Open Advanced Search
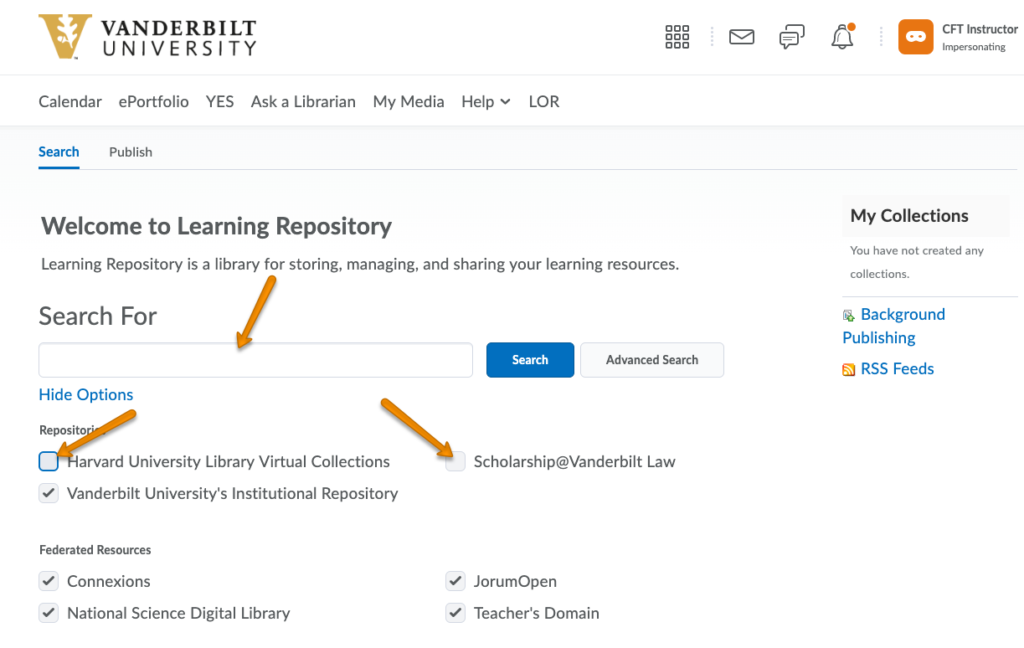This screenshot has width=1024, height=648. [x=651, y=360]
